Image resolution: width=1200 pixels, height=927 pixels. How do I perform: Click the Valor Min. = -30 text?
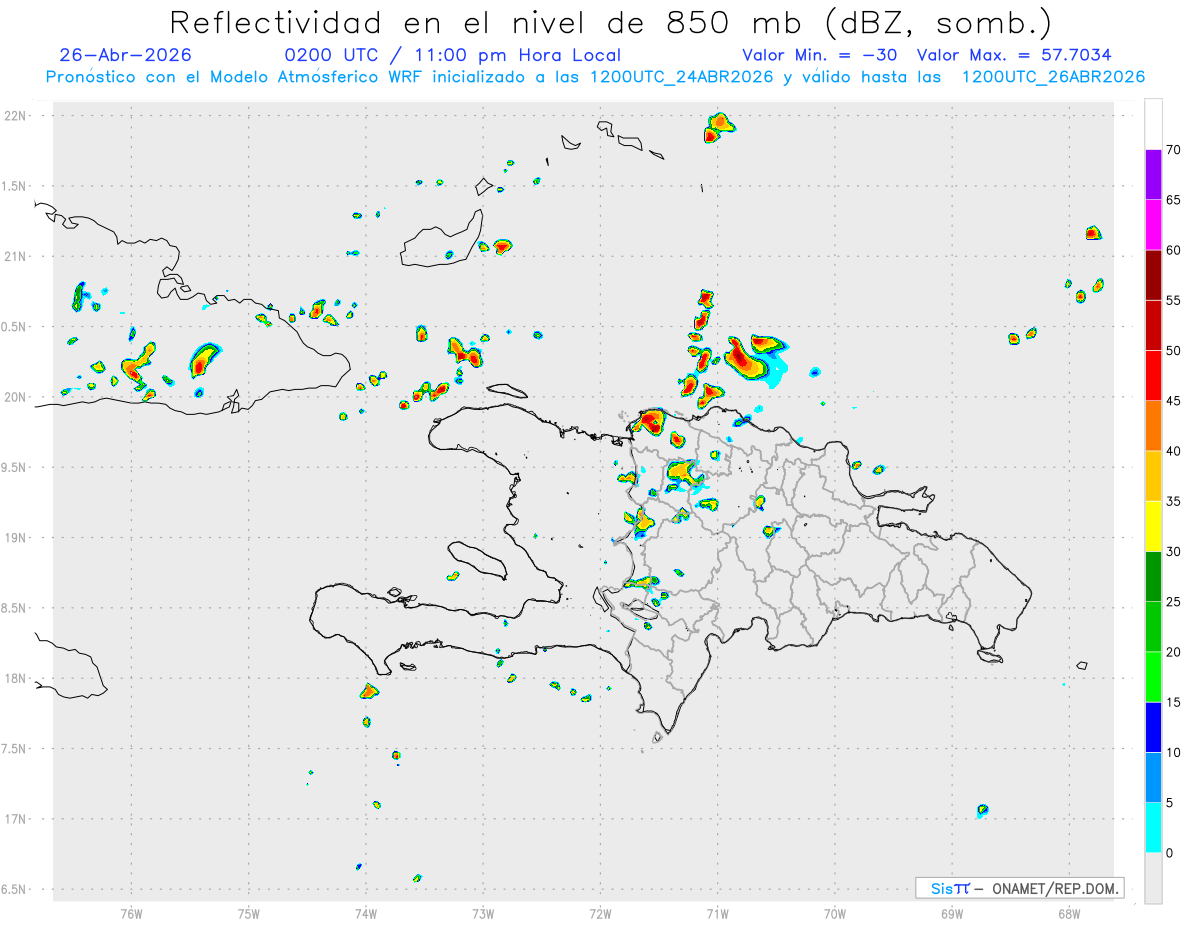pos(822,55)
